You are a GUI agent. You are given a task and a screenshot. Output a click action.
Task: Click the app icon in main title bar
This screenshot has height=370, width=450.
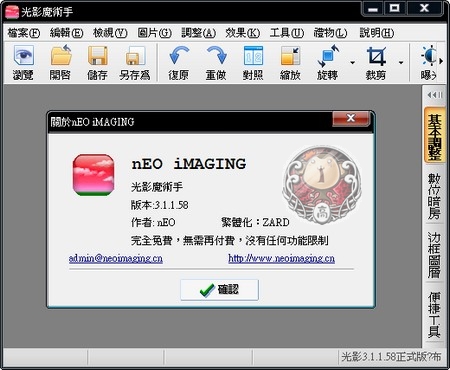coord(12,12)
